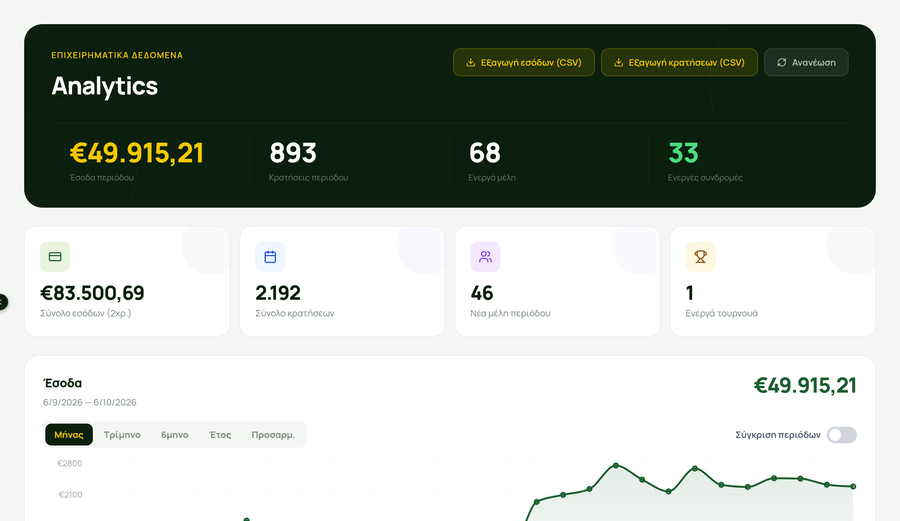Viewport: 900px width, 521px height.
Task: Click the Εξαγωγή κρατήσεων (CSV) button
Action: tap(679, 63)
